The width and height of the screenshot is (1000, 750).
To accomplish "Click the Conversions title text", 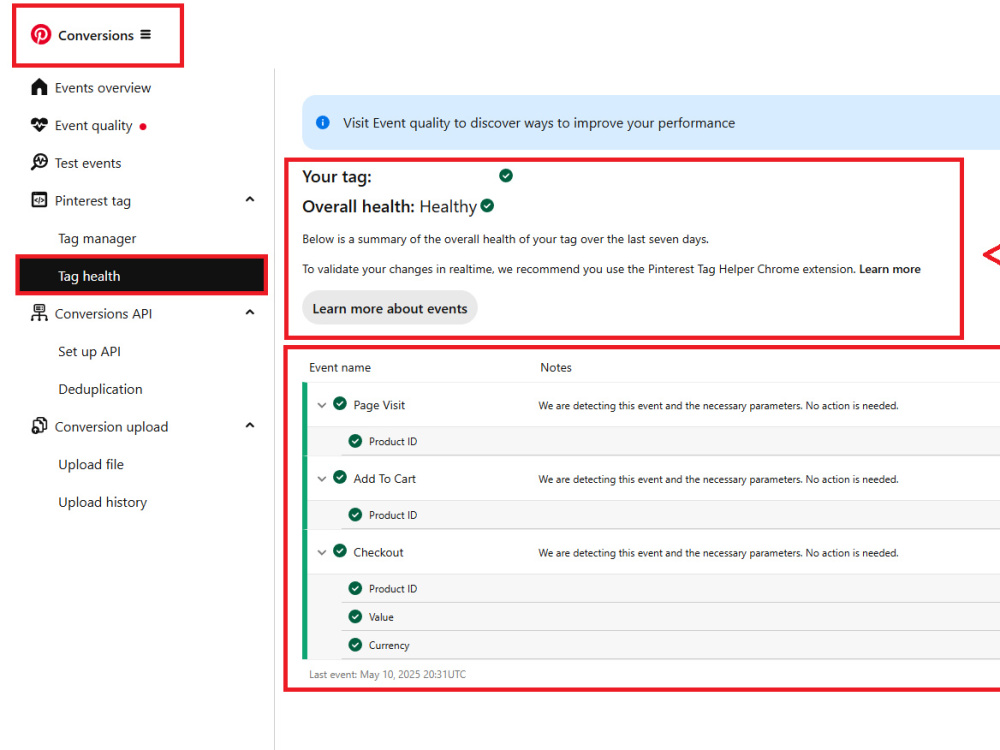I will (96, 36).
